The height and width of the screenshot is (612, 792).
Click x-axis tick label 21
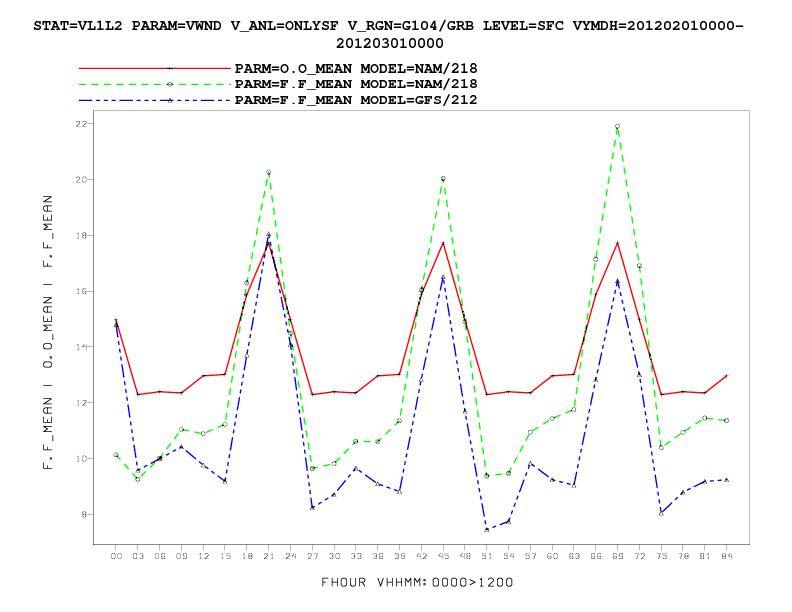pyautogui.click(x=269, y=556)
